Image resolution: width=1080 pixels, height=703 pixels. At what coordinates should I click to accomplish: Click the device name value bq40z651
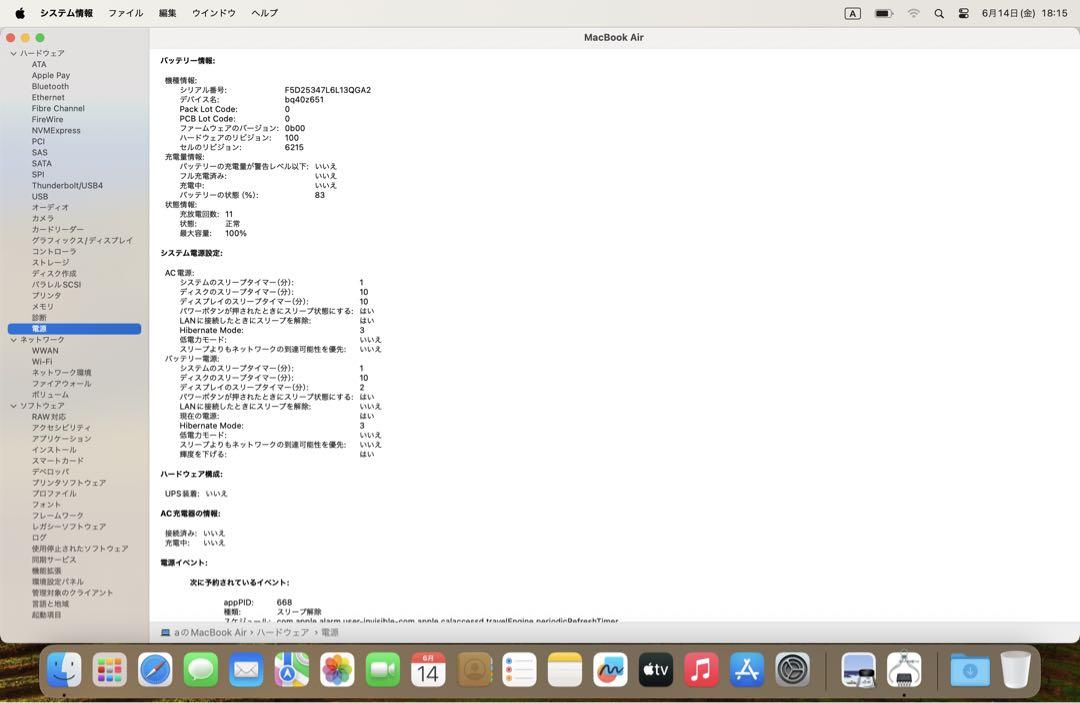304,100
